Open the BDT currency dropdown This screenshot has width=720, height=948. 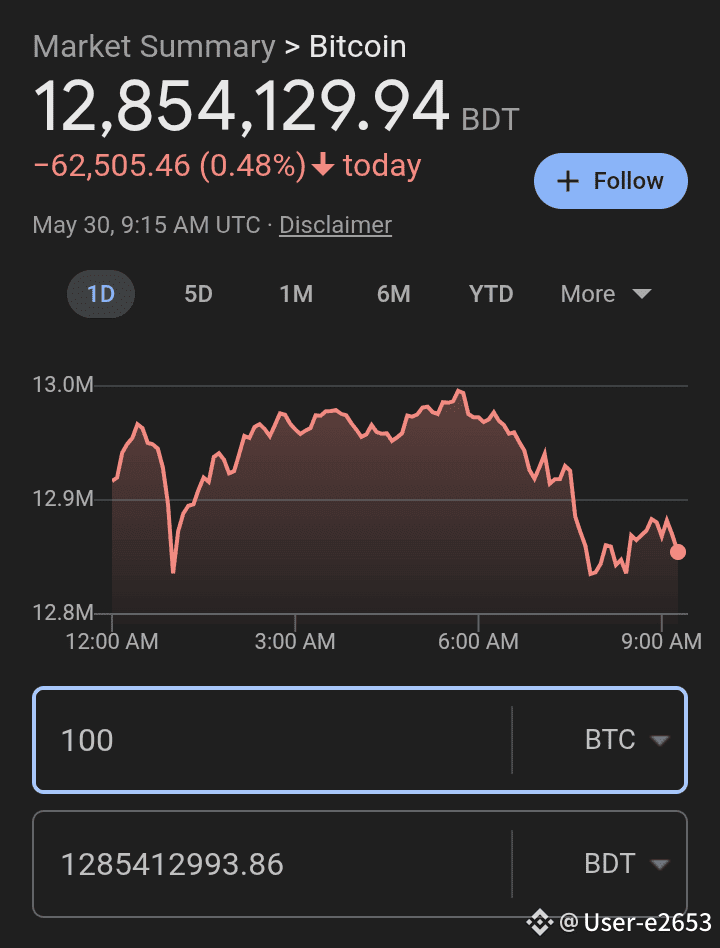pos(626,863)
